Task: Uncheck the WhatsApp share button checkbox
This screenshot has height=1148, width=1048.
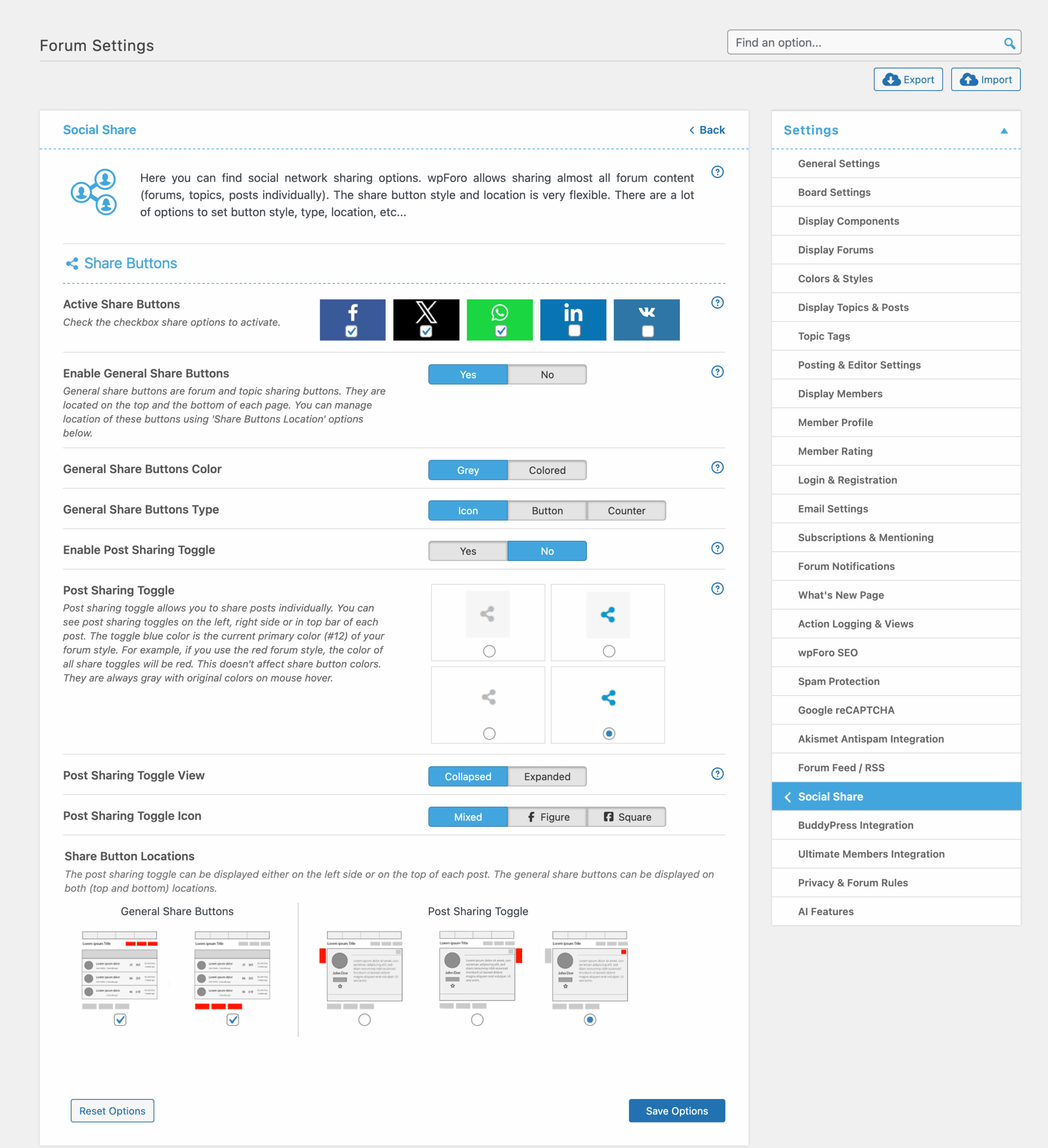Action: 500,331
